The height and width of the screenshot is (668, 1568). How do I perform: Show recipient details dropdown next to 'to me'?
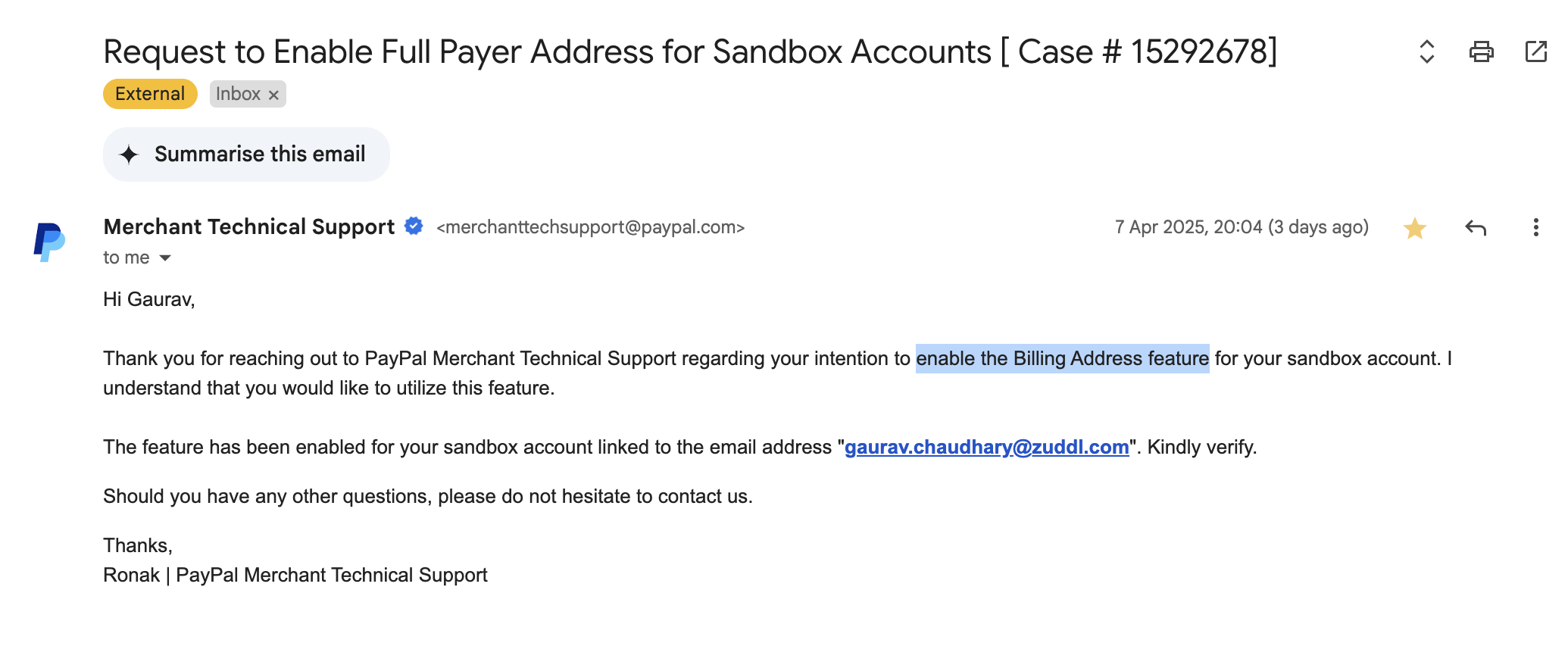pos(165,258)
